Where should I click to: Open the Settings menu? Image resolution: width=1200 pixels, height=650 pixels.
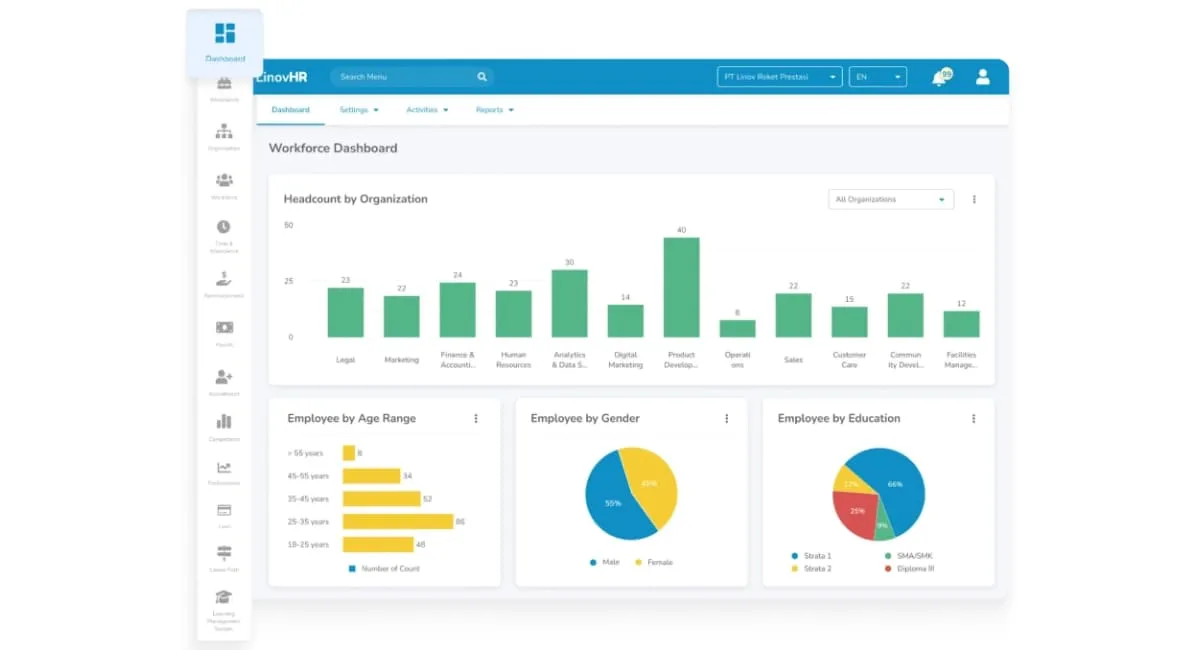pos(358,110)
